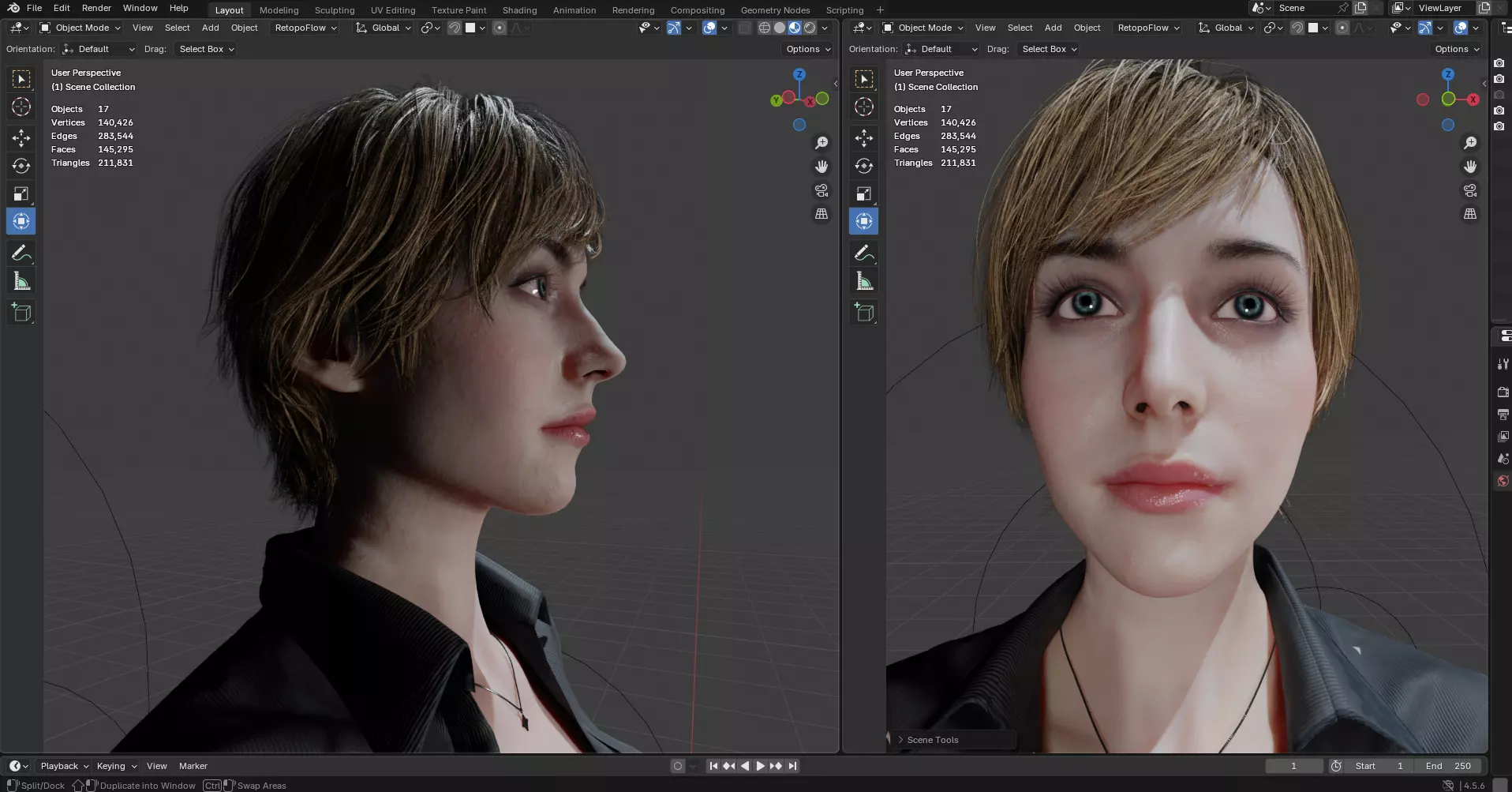The height and width of the screenshot is (792, 1512).
Task: Click the blue Z axis on right gizmo
Action: click(1447, 74)
